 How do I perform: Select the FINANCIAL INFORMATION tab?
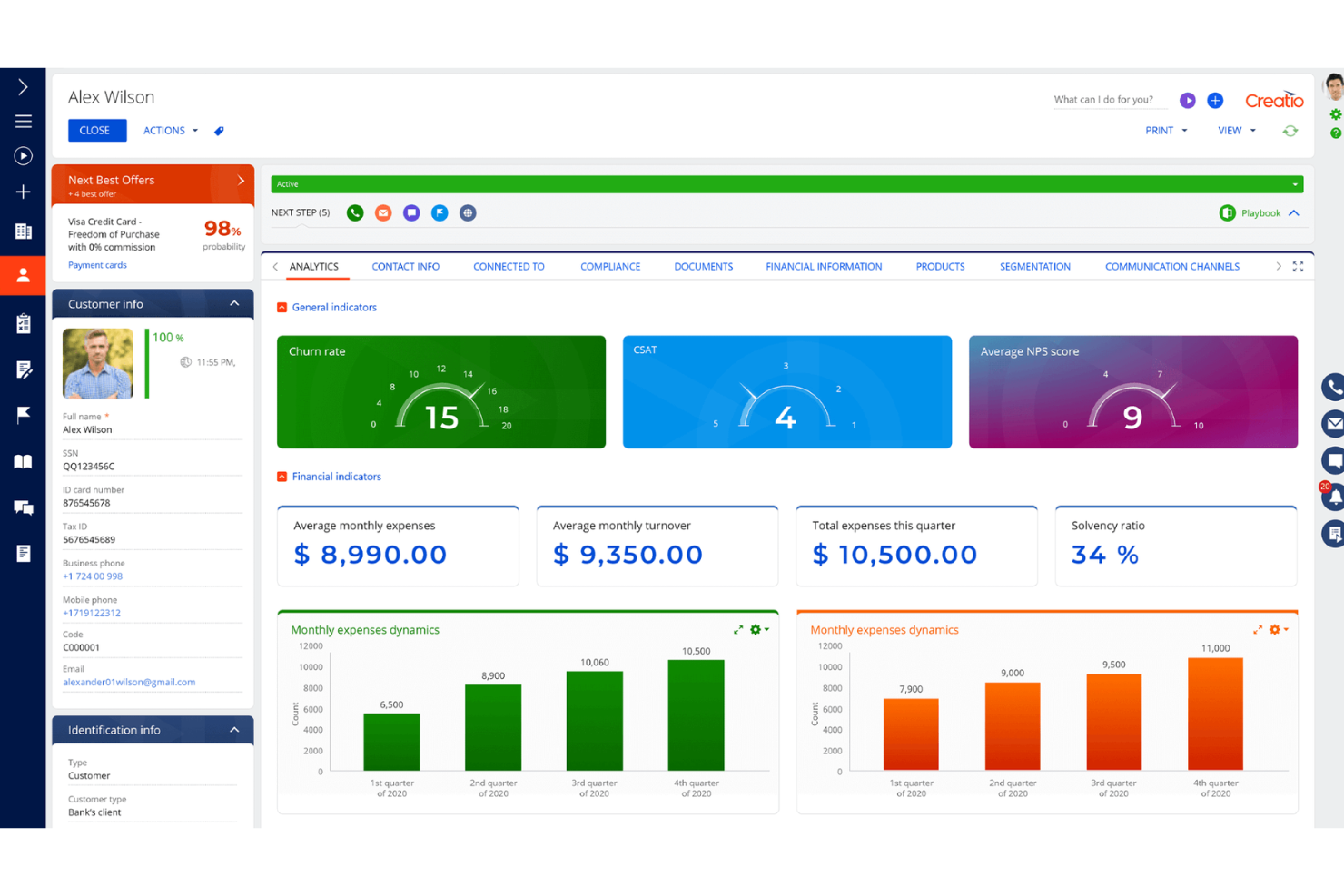pos(823,266)
